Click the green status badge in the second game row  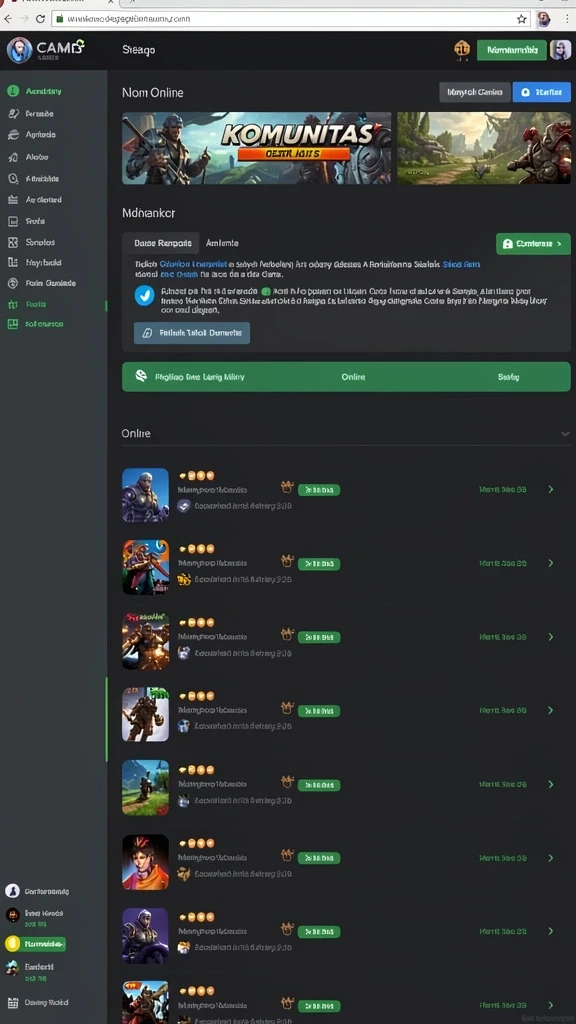pos(319,564)
